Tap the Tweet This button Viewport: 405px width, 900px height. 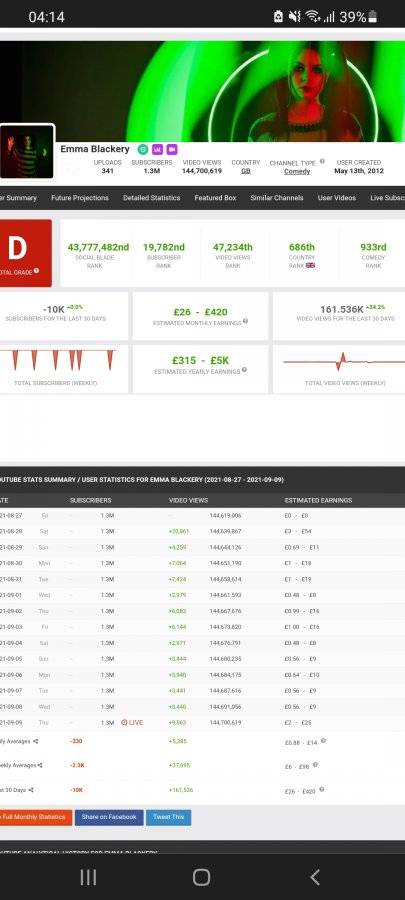point(169,817)
